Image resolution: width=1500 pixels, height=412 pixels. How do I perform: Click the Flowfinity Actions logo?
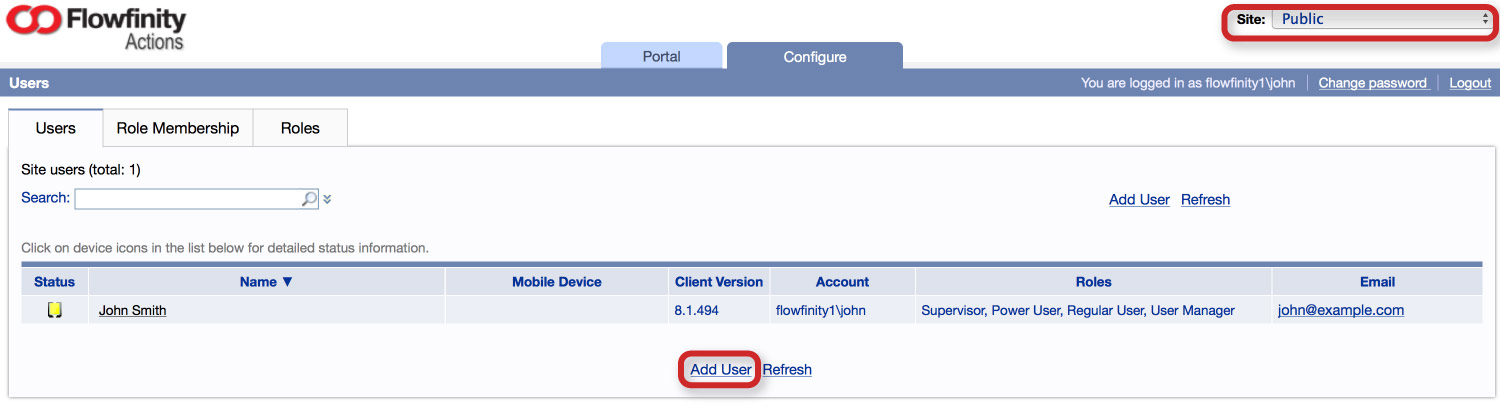[96, 27]
